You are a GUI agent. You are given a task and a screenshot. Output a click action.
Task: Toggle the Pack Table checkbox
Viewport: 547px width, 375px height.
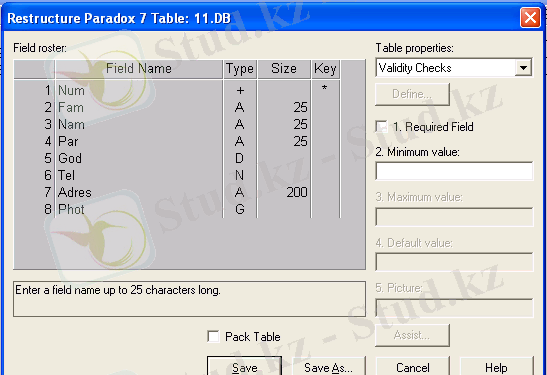(213, 337)
